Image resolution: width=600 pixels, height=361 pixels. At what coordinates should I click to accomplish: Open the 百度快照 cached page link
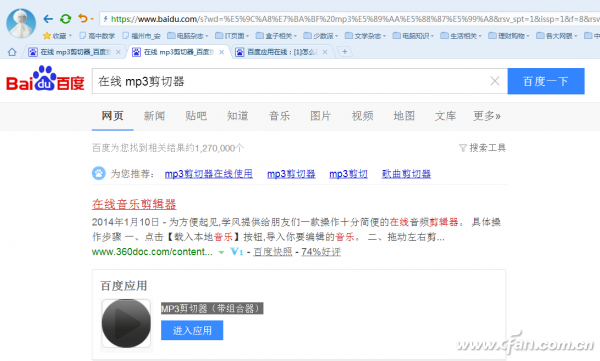(273, 252)
